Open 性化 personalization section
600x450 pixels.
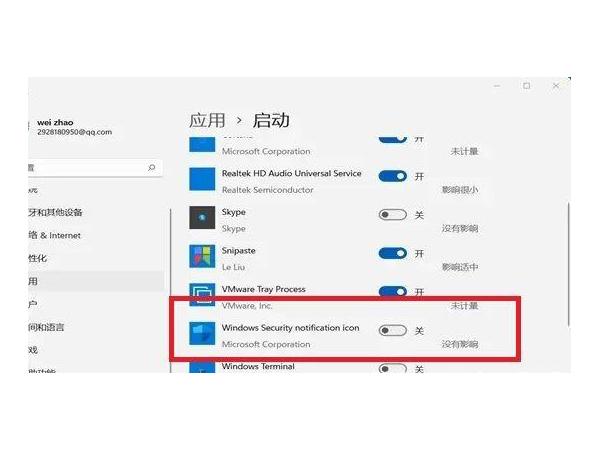38,258
